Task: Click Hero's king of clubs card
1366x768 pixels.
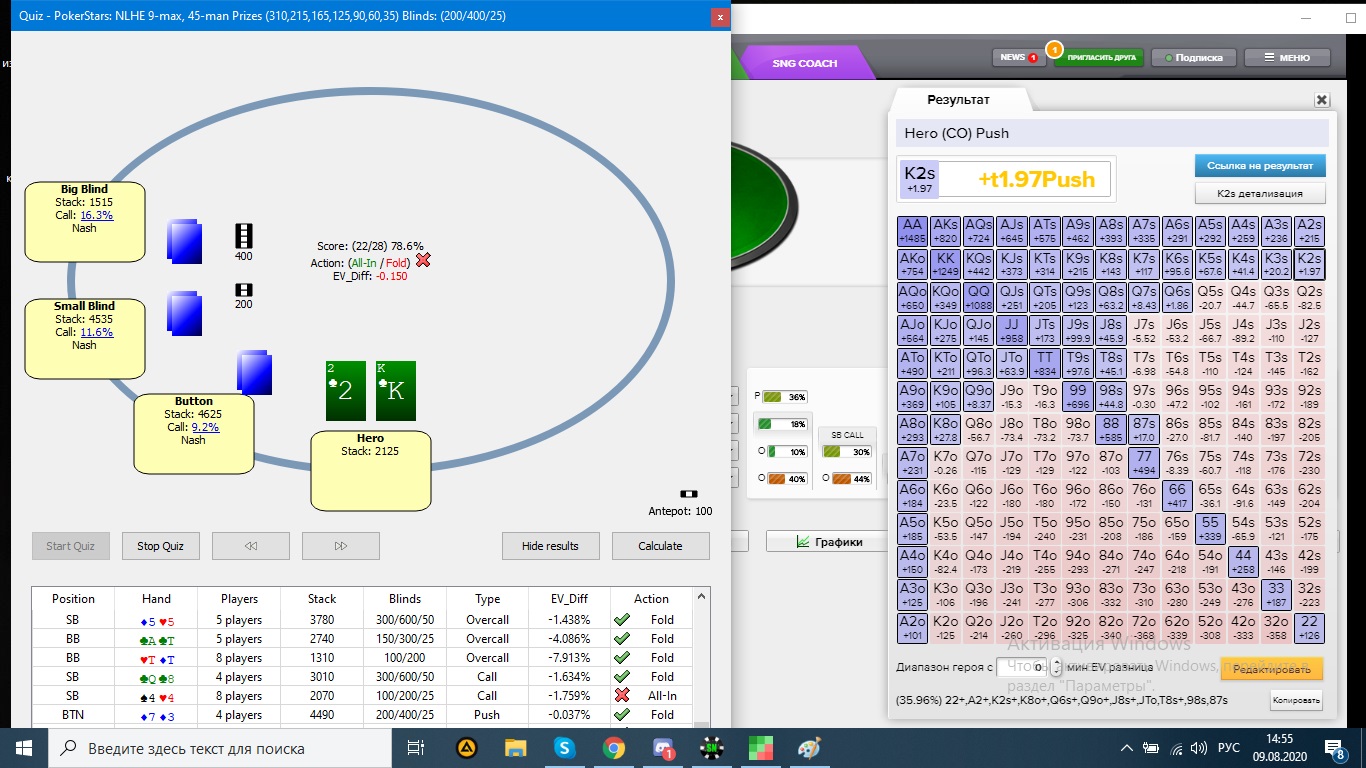Action: click(396, 391)
